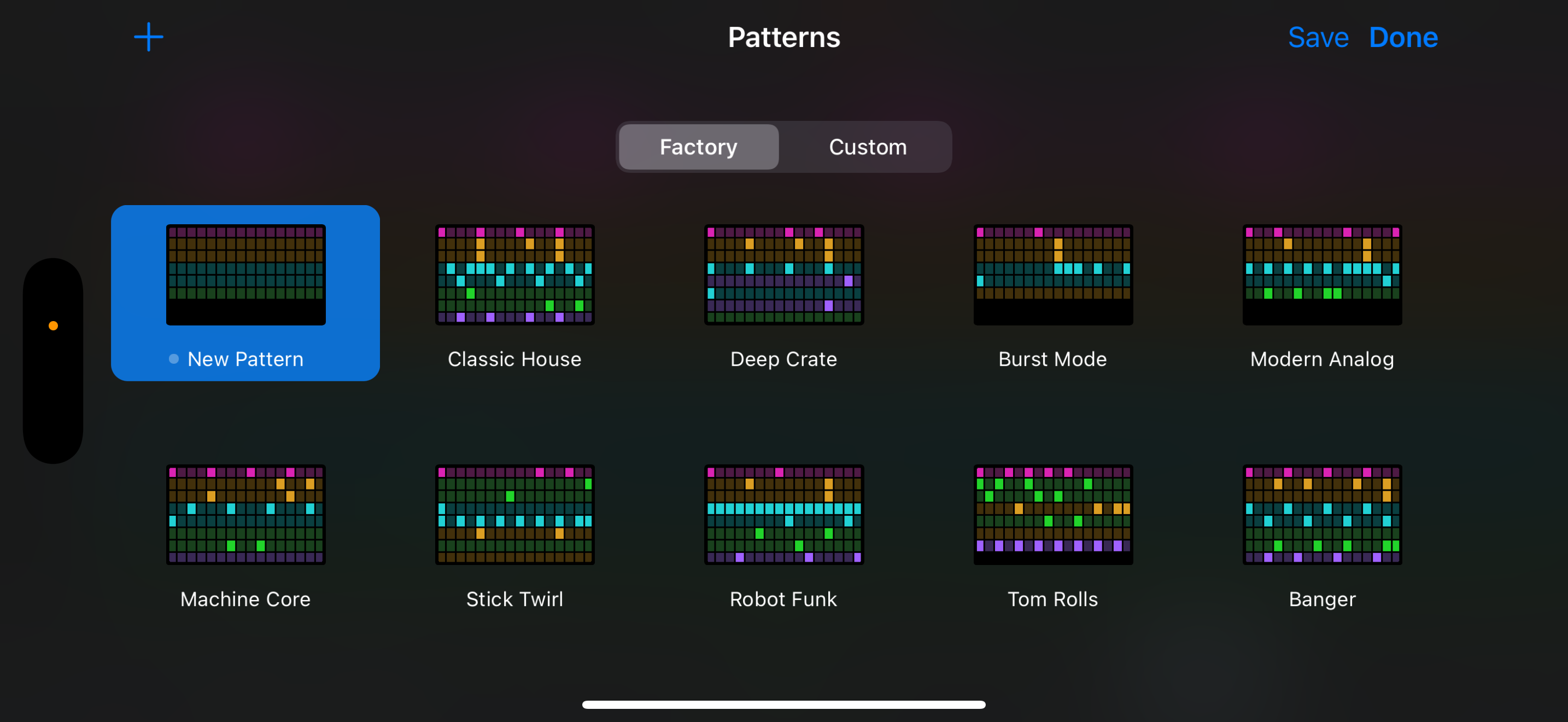1568x722 pixels.
Task: Tap Done to close Patterns
Action: click(x=1403, y=38)
